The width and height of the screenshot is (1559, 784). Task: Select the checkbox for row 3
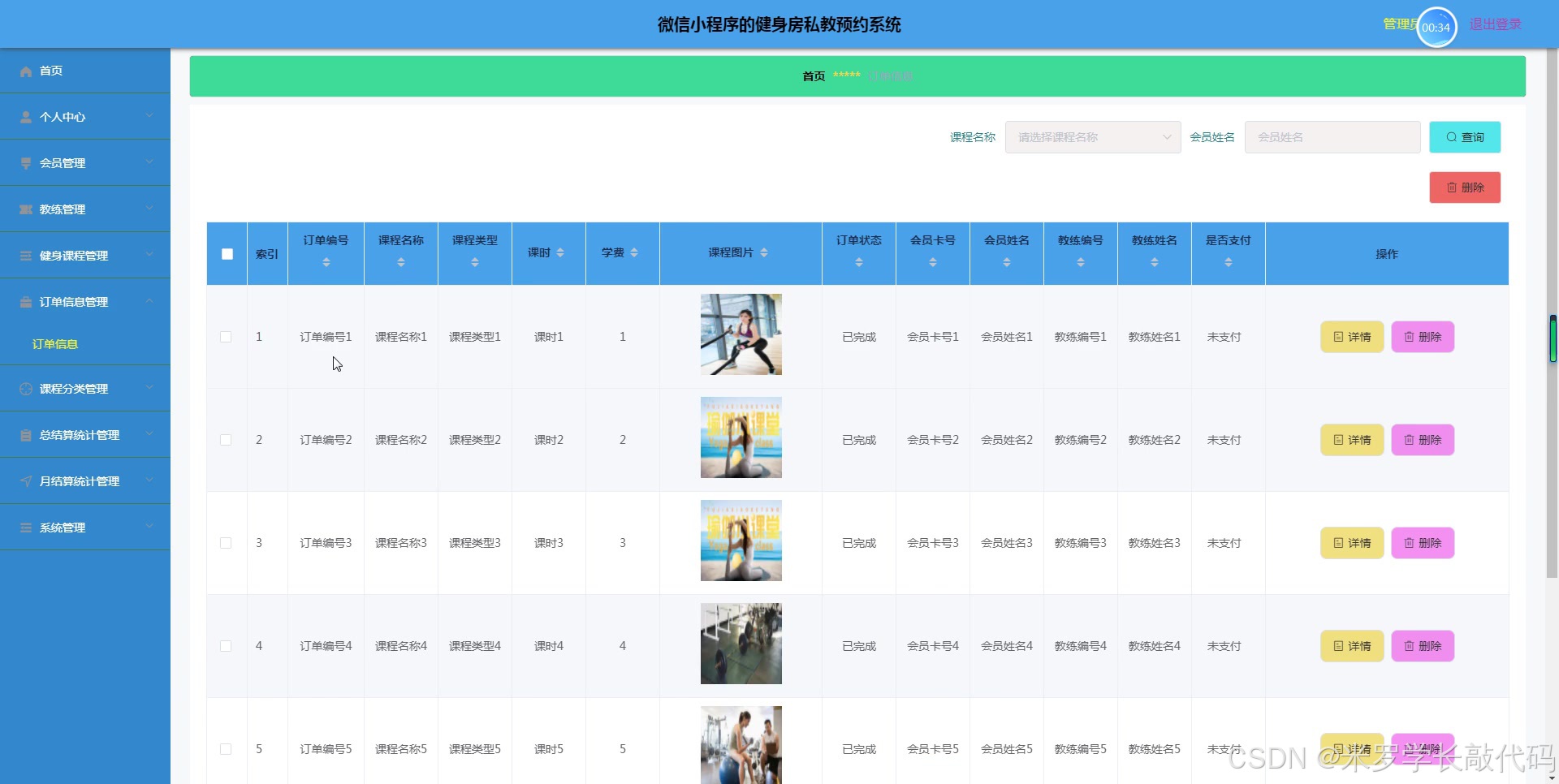click(226, 543)
